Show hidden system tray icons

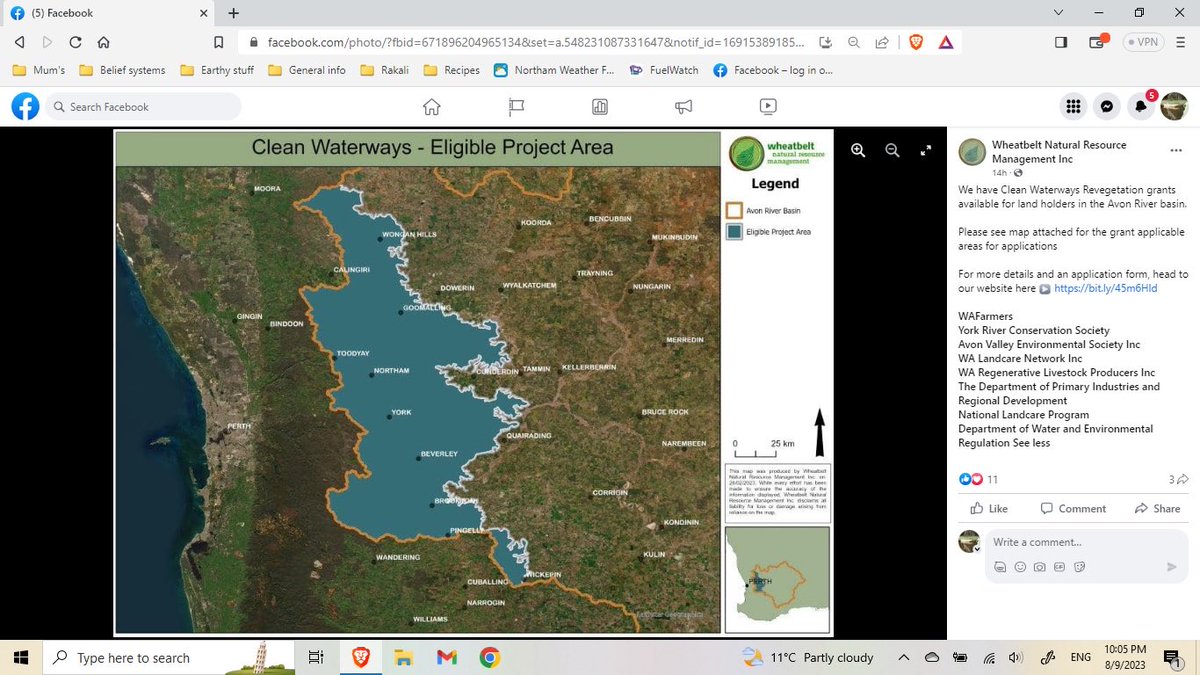[903, 657]
